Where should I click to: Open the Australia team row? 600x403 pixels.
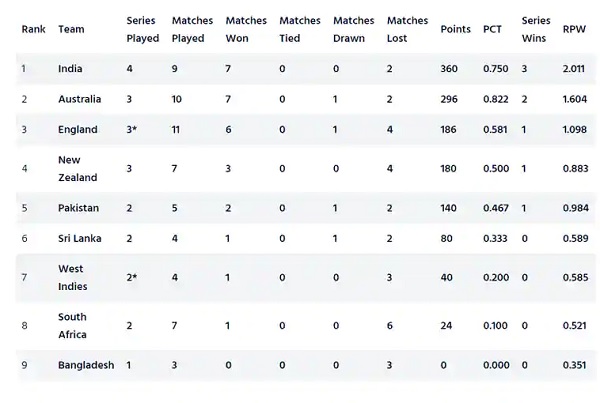pos(305,99)
